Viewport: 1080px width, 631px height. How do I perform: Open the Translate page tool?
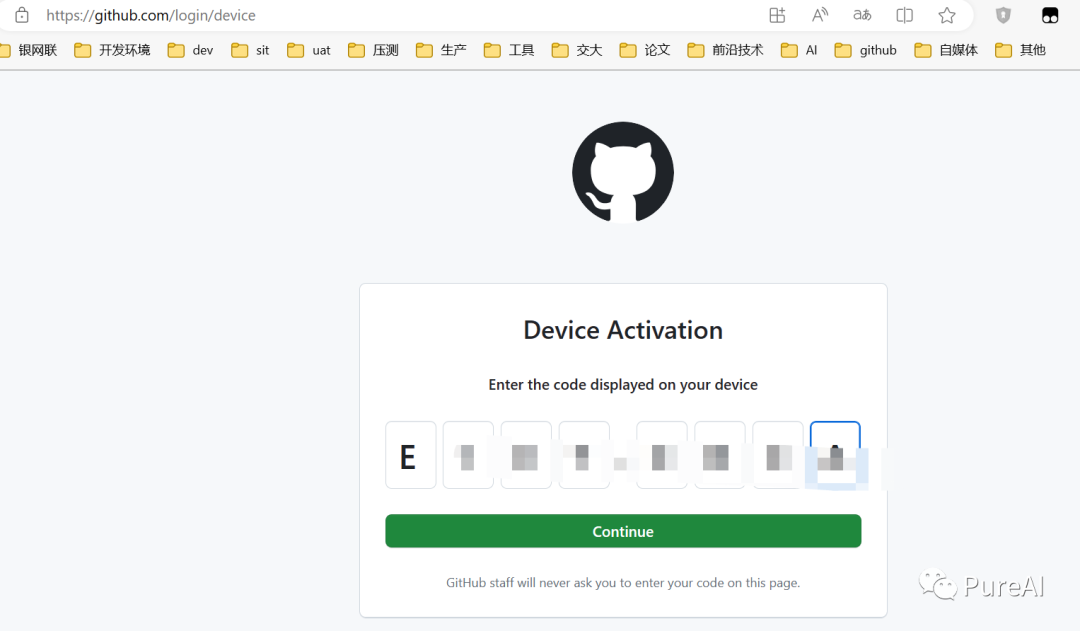coord(861,15)
